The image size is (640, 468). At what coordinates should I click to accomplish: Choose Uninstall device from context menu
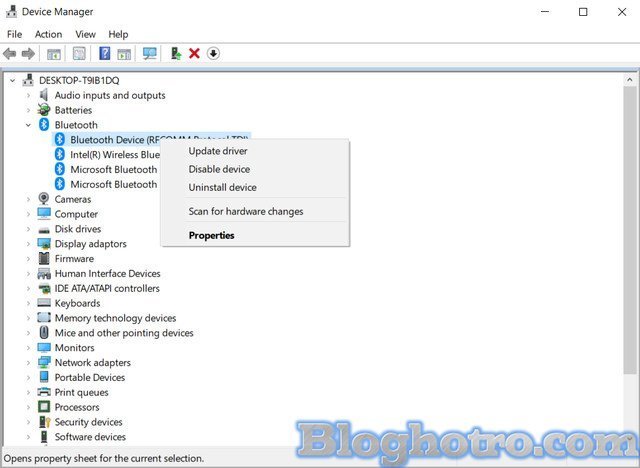255,187
